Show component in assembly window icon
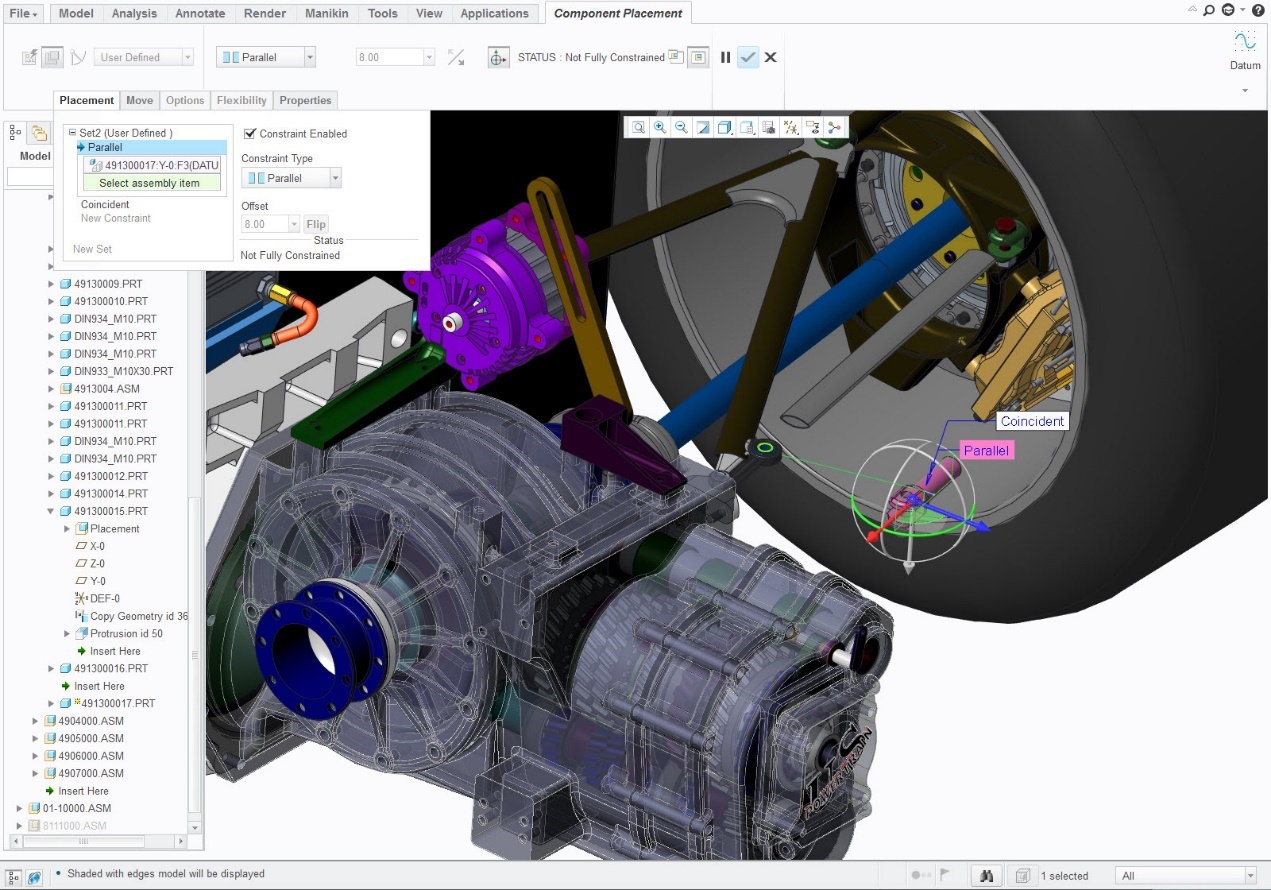Screen dimensions: 1271x890 698,57
